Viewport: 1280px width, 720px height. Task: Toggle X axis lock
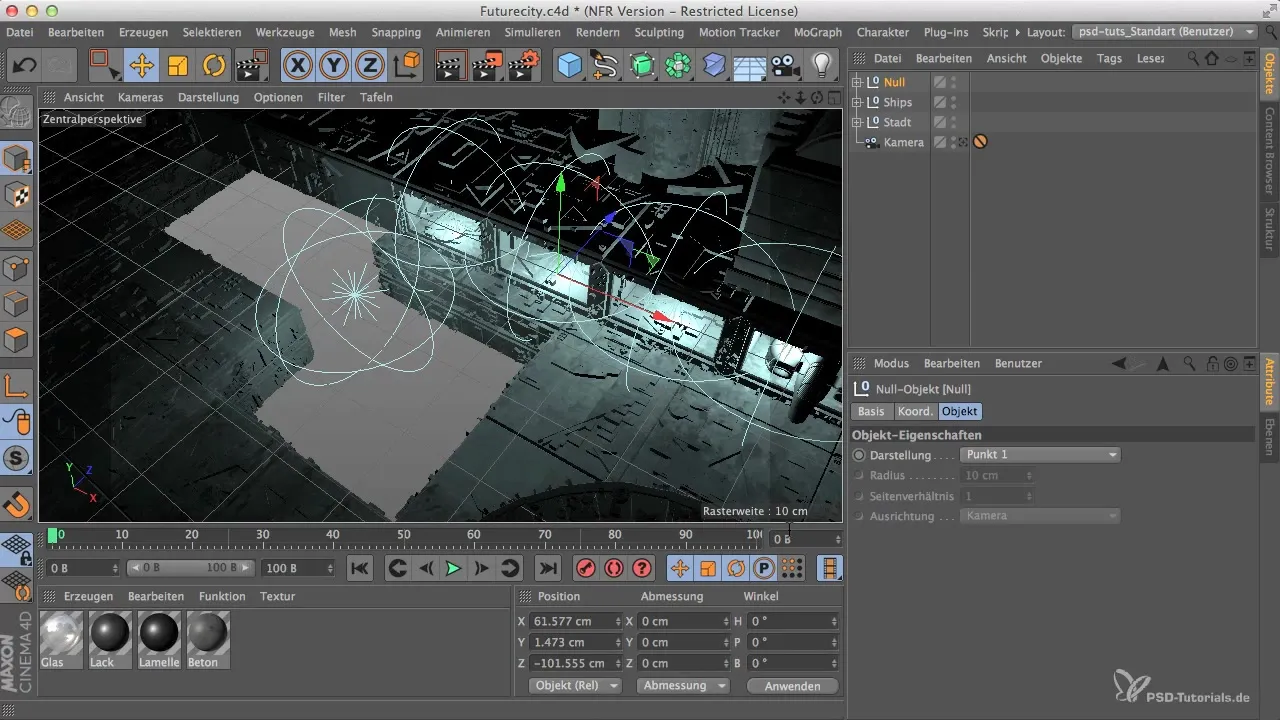click(297, 66)
